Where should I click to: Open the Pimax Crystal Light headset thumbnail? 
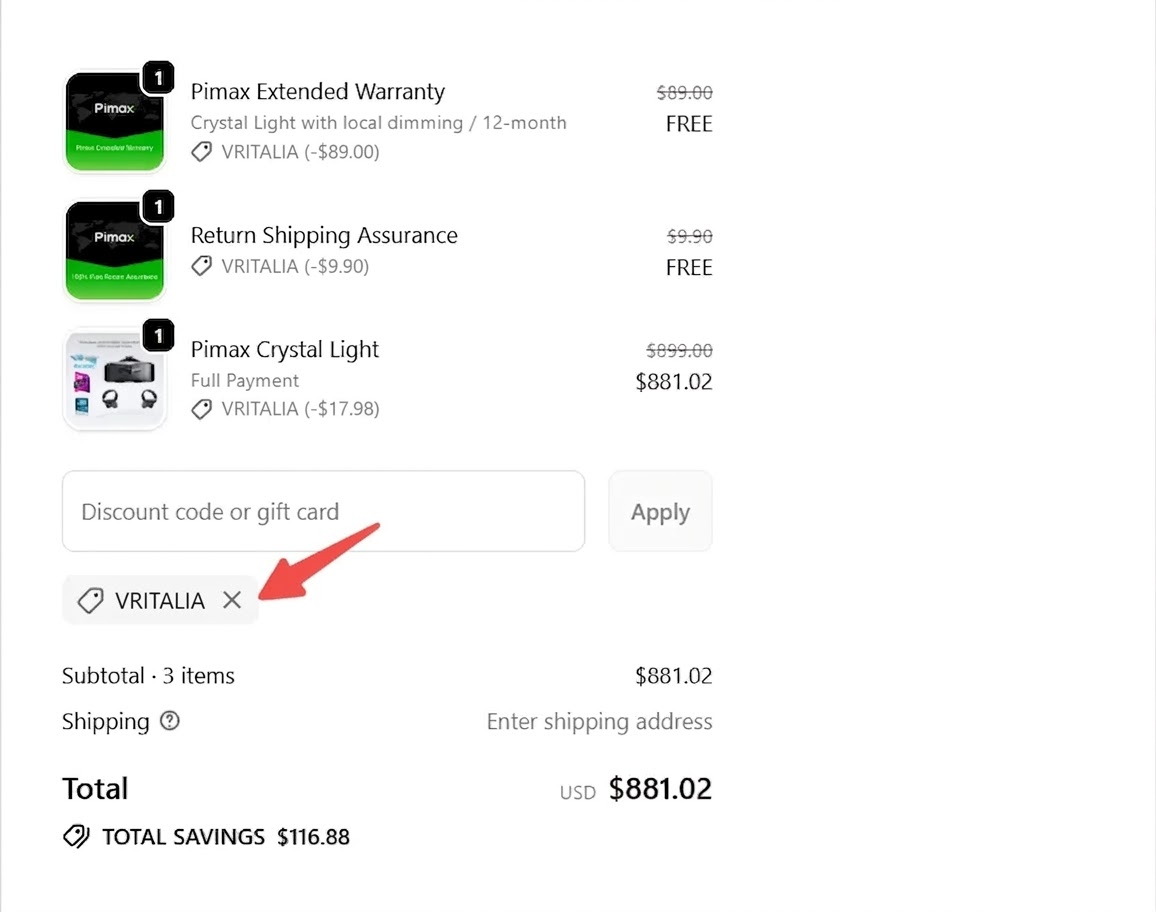(114, 380)
